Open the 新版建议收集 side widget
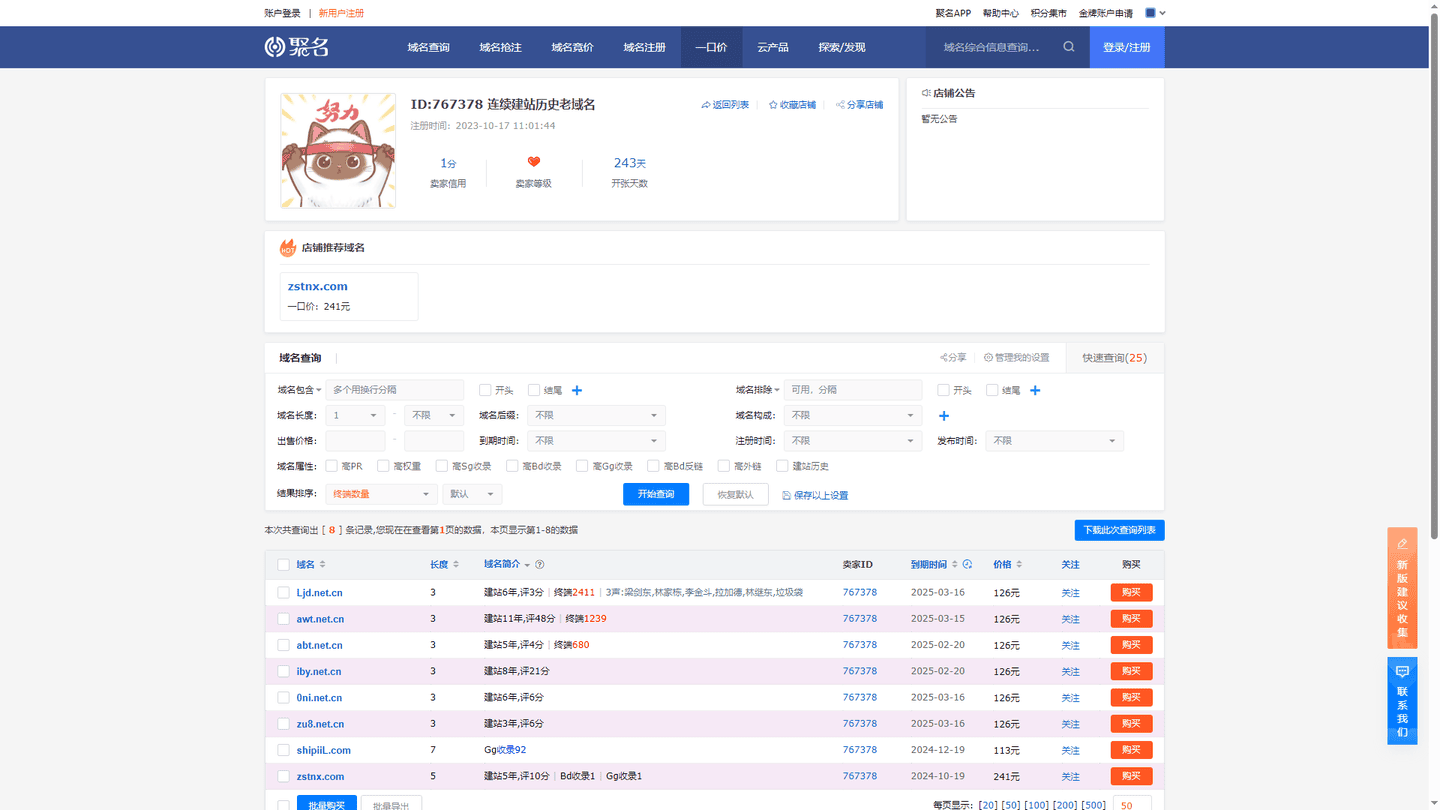The height and width of the screenshot is (810, 1440). (1402, 588)
